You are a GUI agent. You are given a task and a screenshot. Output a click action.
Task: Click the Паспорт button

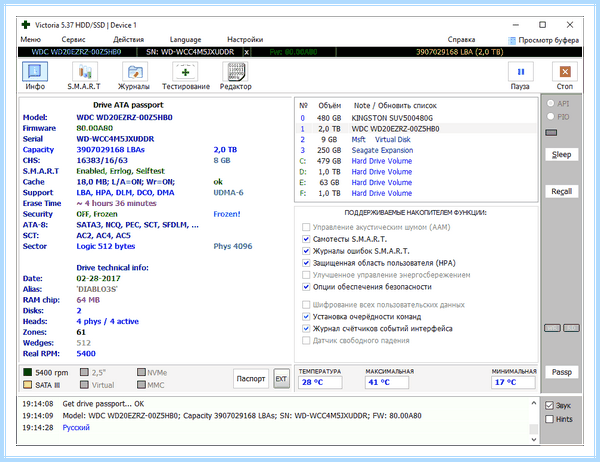[x=251, y=379]
